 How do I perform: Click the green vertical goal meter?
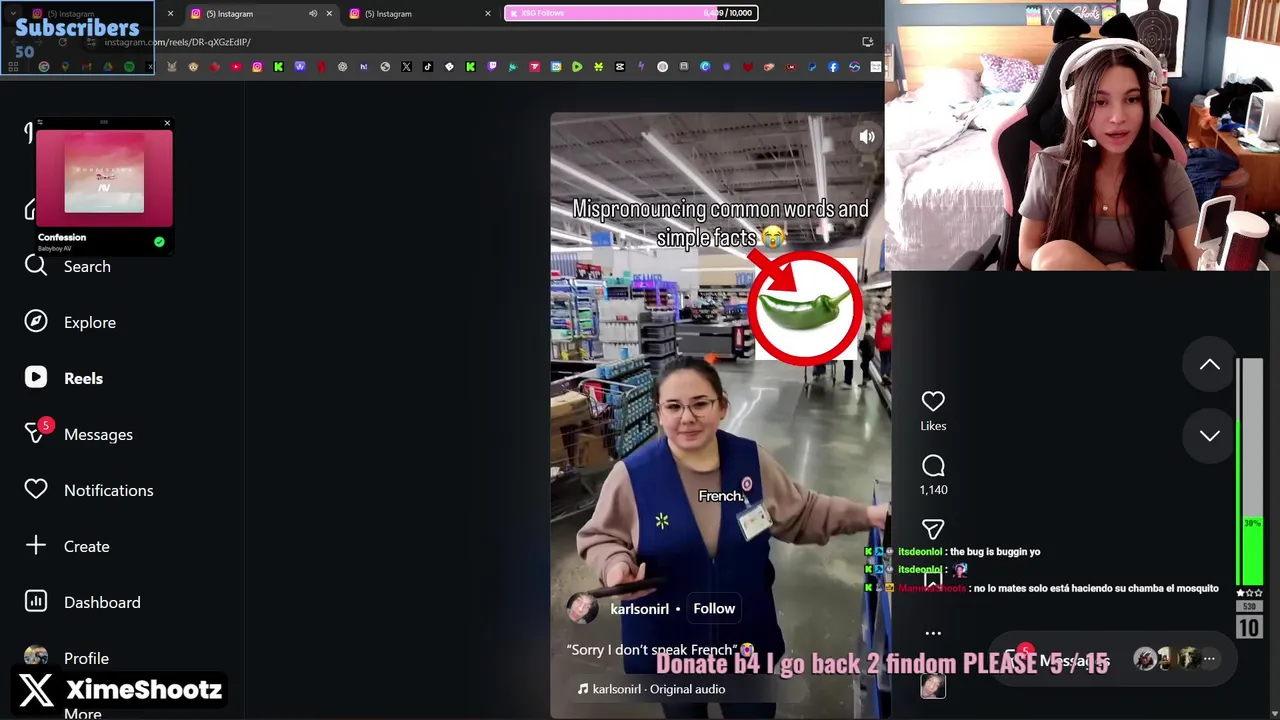pyautogui.click(x=1250, y=472)
